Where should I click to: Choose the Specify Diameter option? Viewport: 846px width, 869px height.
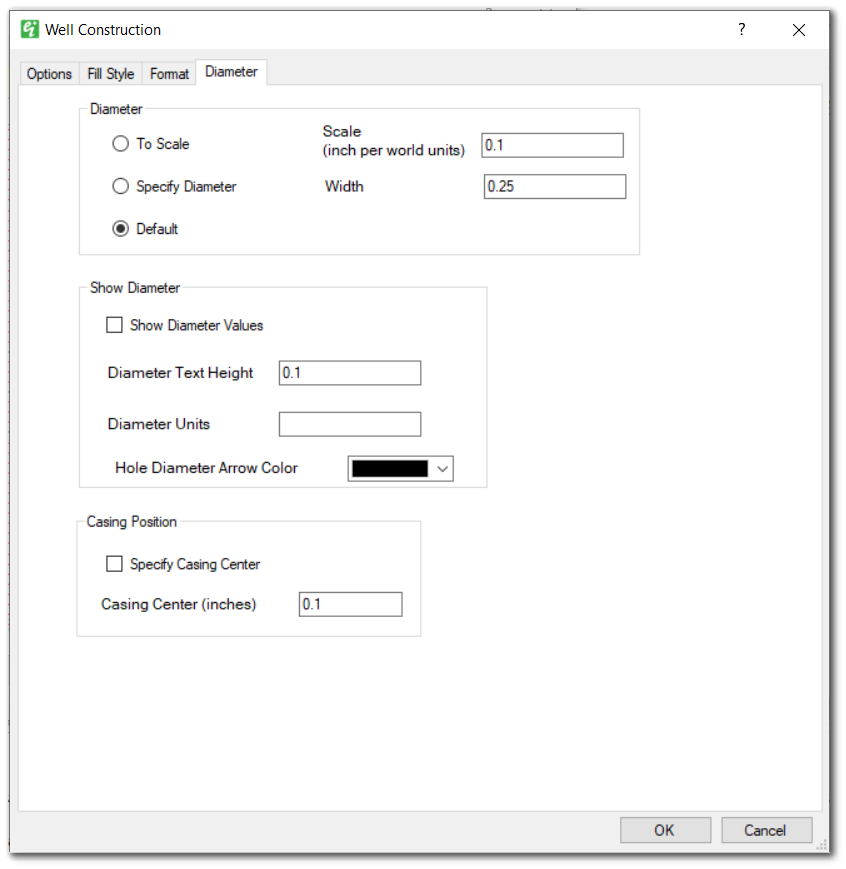pyautogui.click(x=121, y=186)
